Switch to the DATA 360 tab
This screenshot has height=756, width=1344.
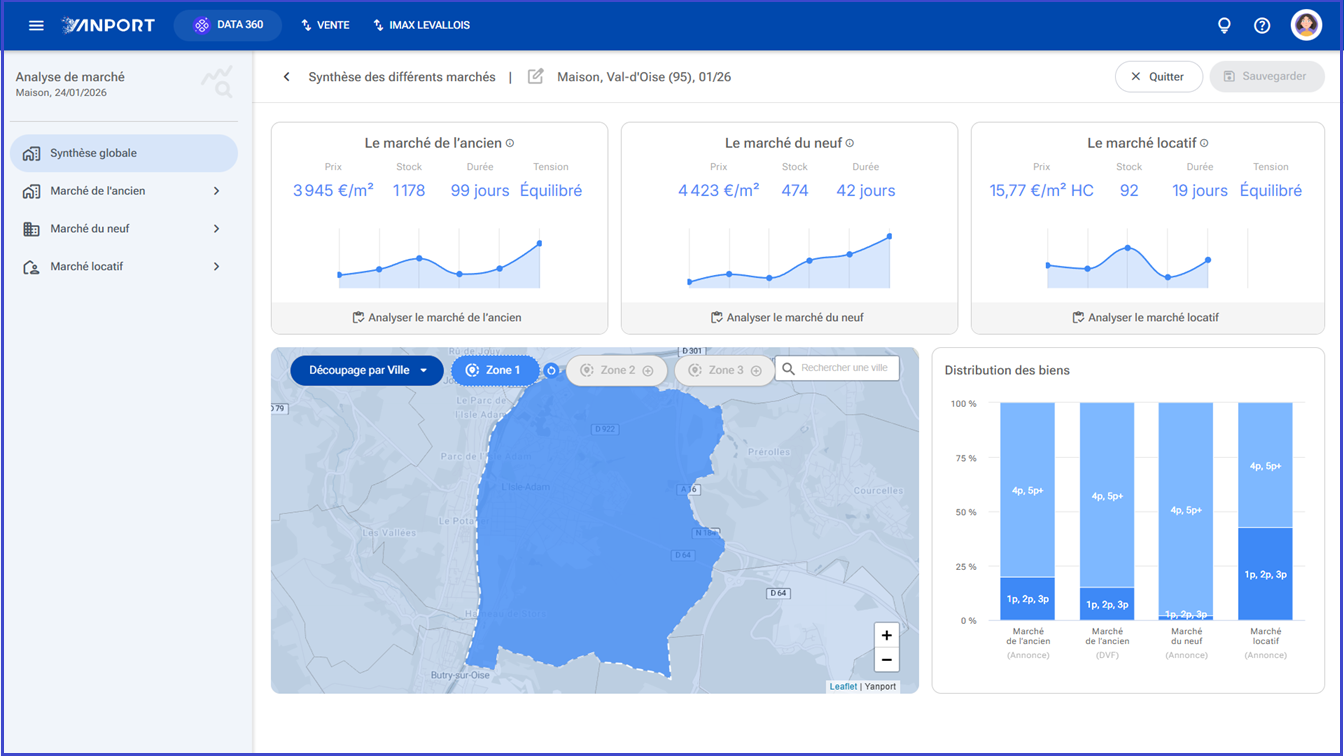coord(228,25)
